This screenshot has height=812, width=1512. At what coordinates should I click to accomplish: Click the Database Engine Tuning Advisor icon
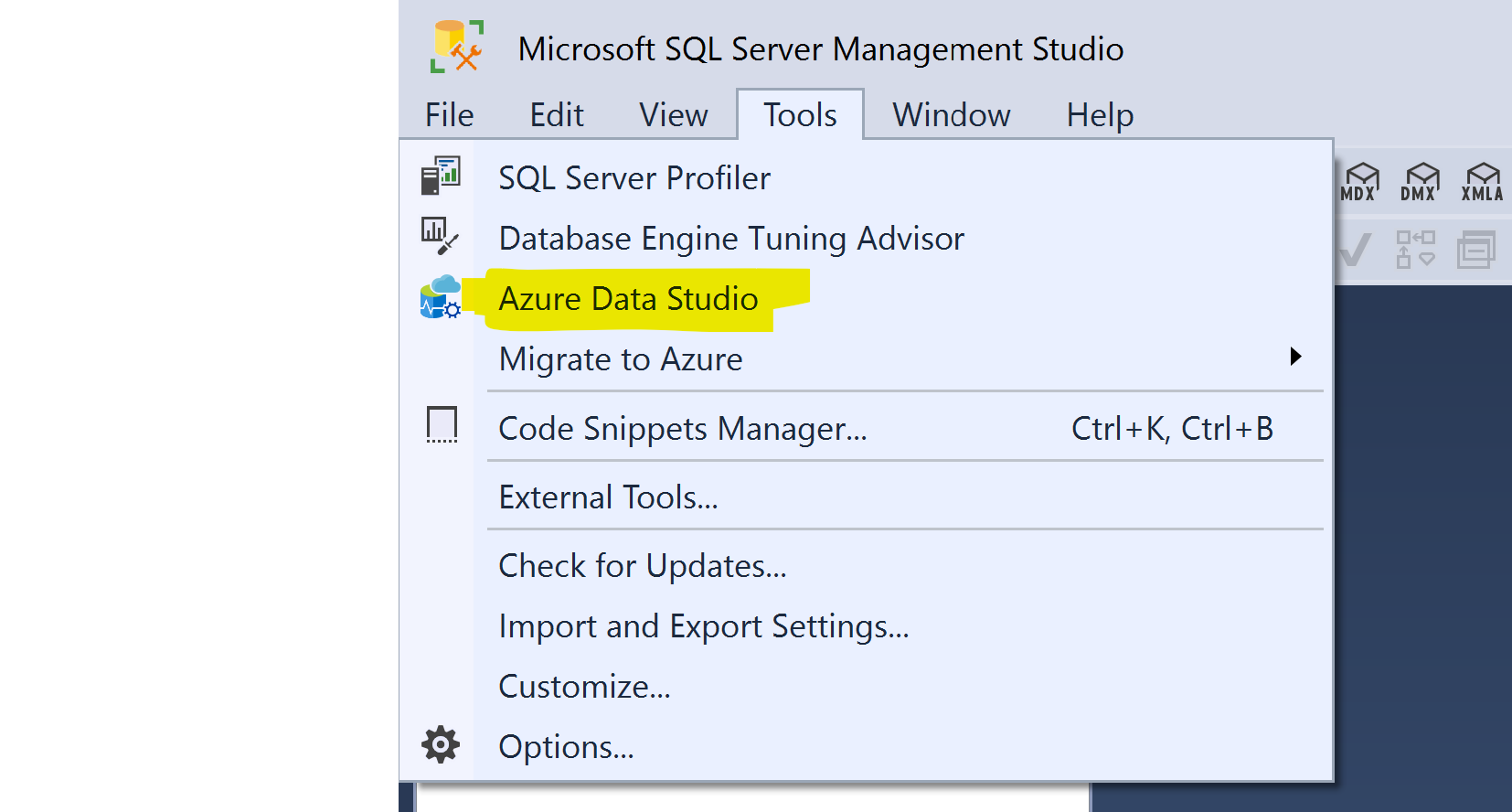coord(440,236)
